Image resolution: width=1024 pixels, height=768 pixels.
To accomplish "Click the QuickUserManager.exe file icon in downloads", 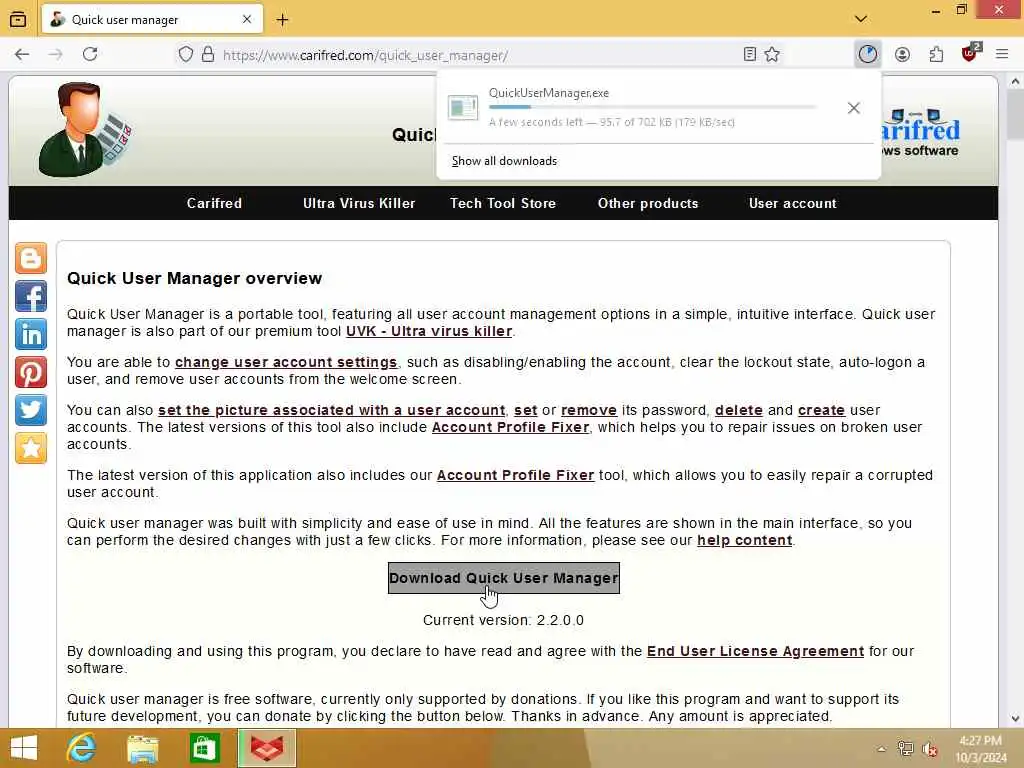I will coord(463,107).
